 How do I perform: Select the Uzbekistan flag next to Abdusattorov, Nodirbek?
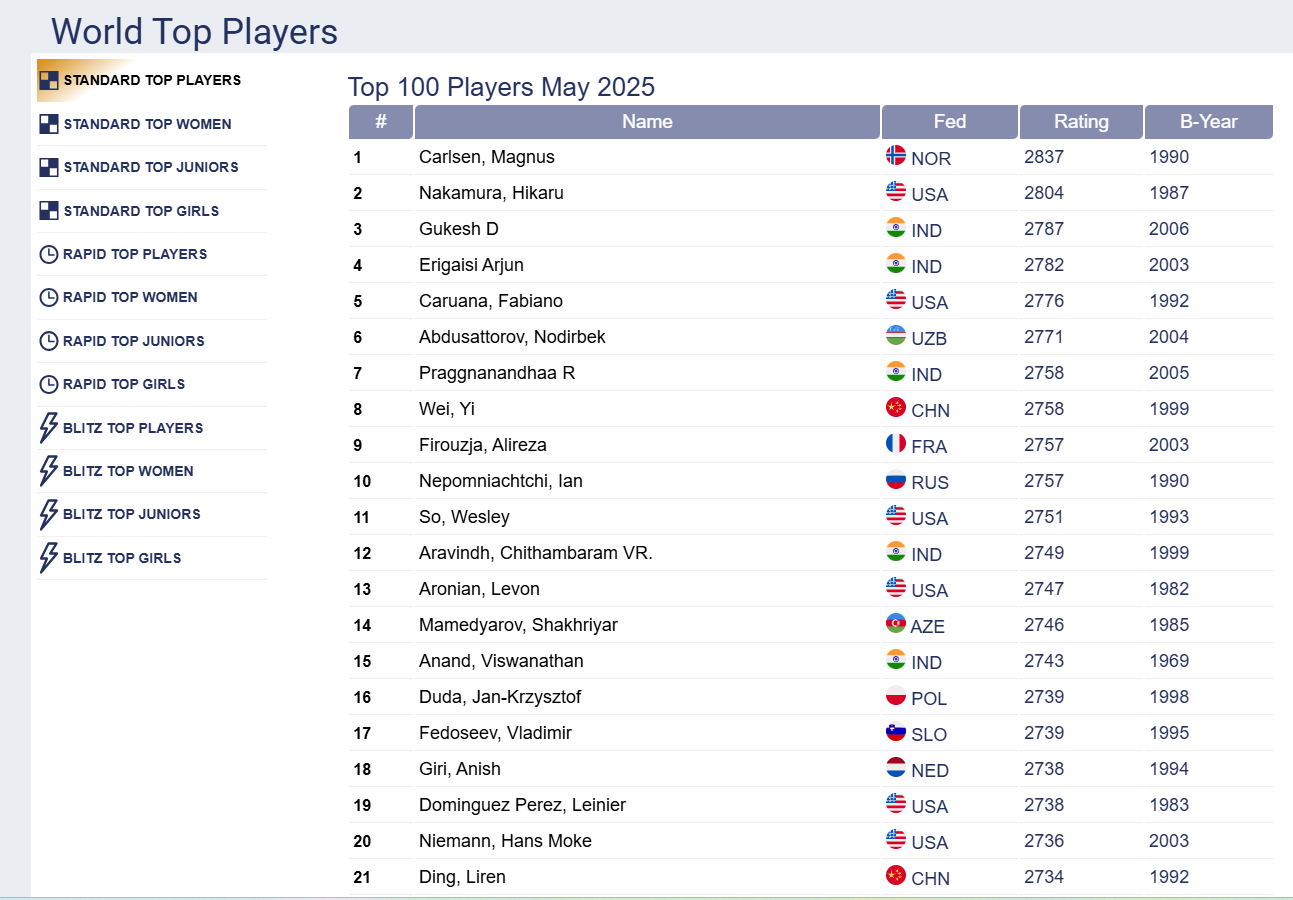896,337
